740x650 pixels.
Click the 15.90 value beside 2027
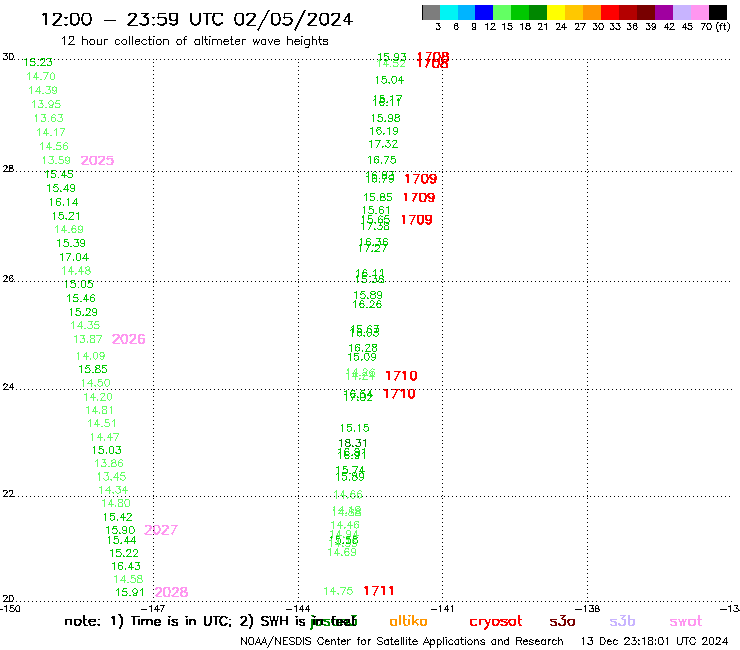click(x=120, y=530)
